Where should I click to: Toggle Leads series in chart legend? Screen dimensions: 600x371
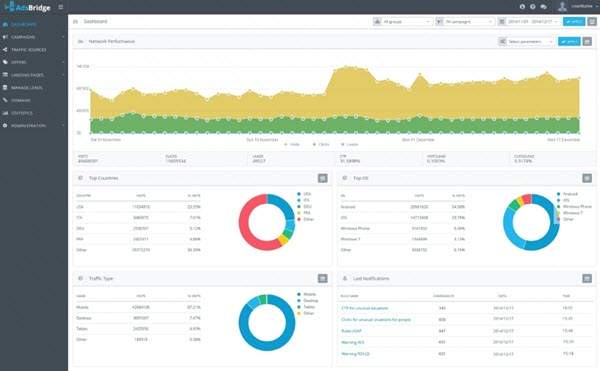349,145
